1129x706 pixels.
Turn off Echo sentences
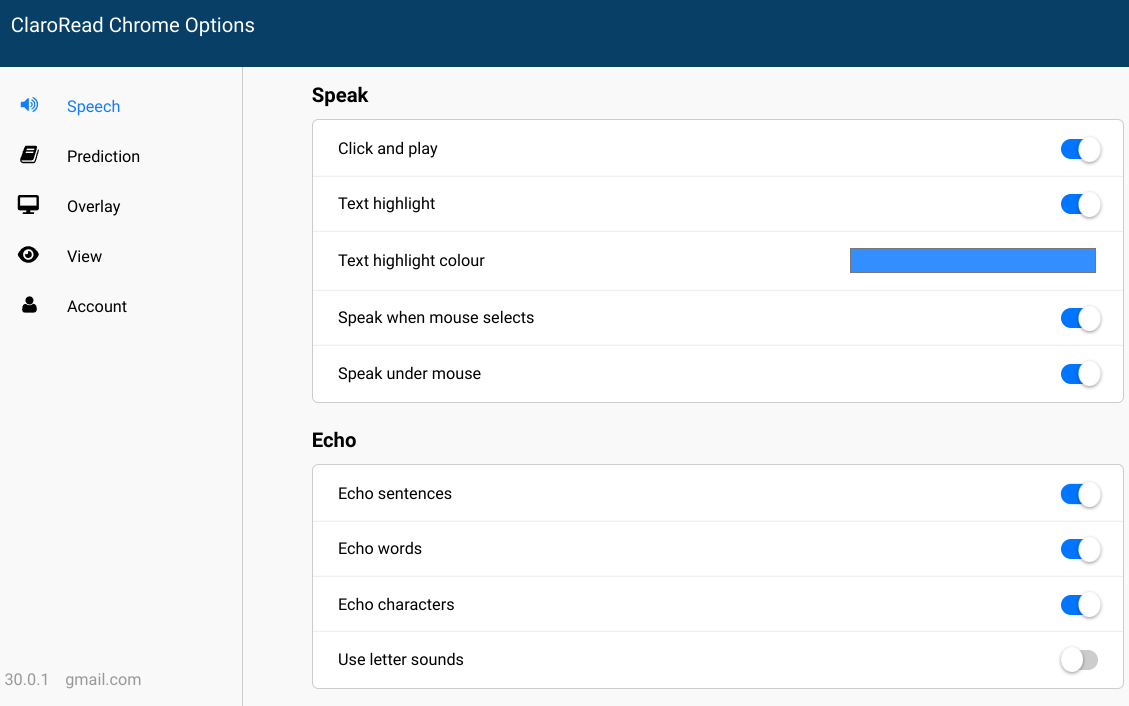point(1079,494)
